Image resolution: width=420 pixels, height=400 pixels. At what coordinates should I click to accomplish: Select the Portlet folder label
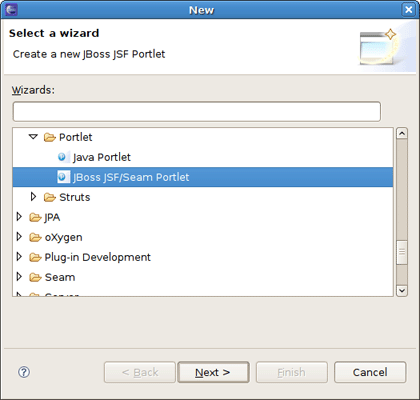point(76,137)
